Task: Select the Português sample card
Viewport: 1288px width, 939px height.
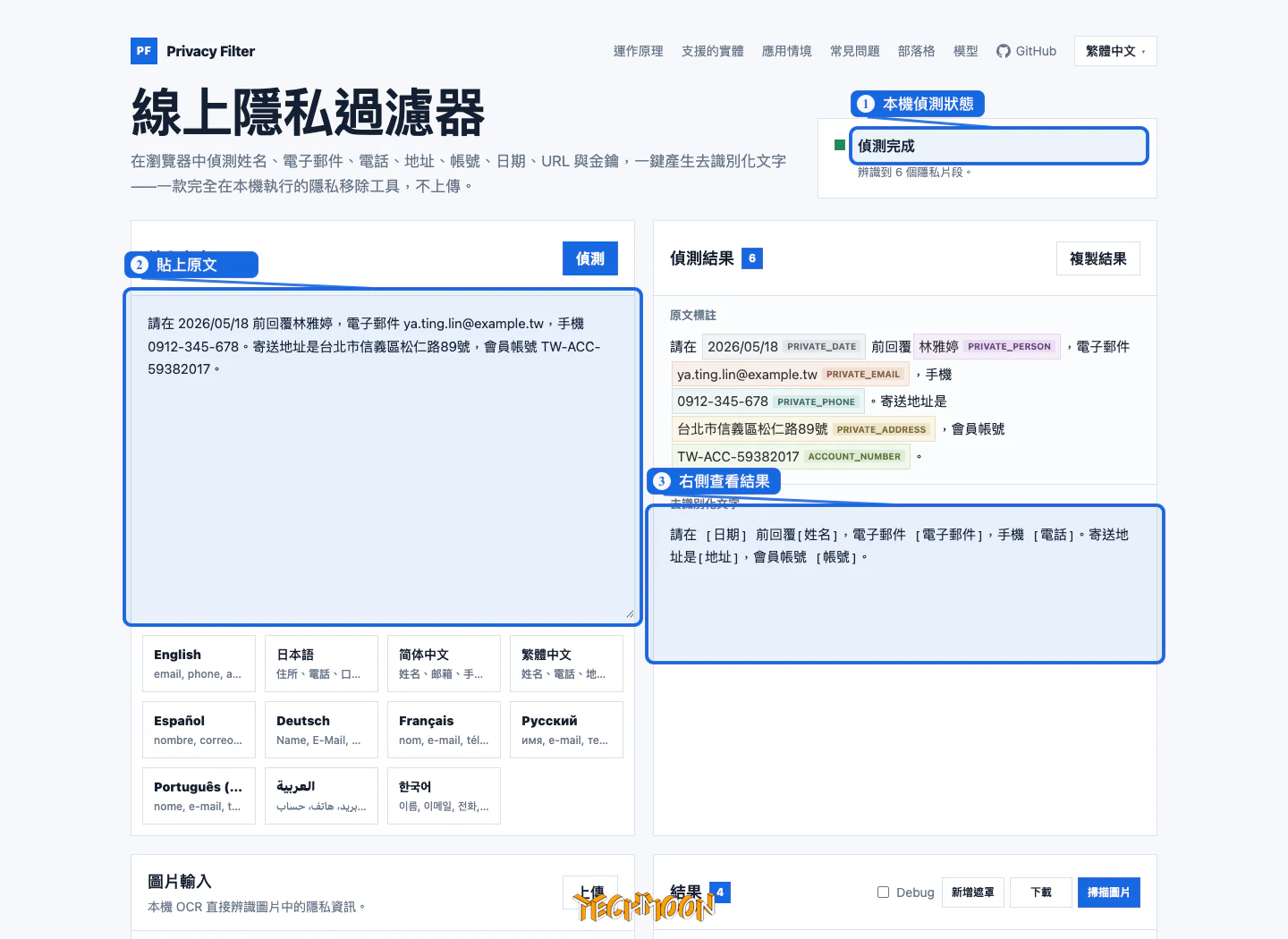Action: (199, 796)
